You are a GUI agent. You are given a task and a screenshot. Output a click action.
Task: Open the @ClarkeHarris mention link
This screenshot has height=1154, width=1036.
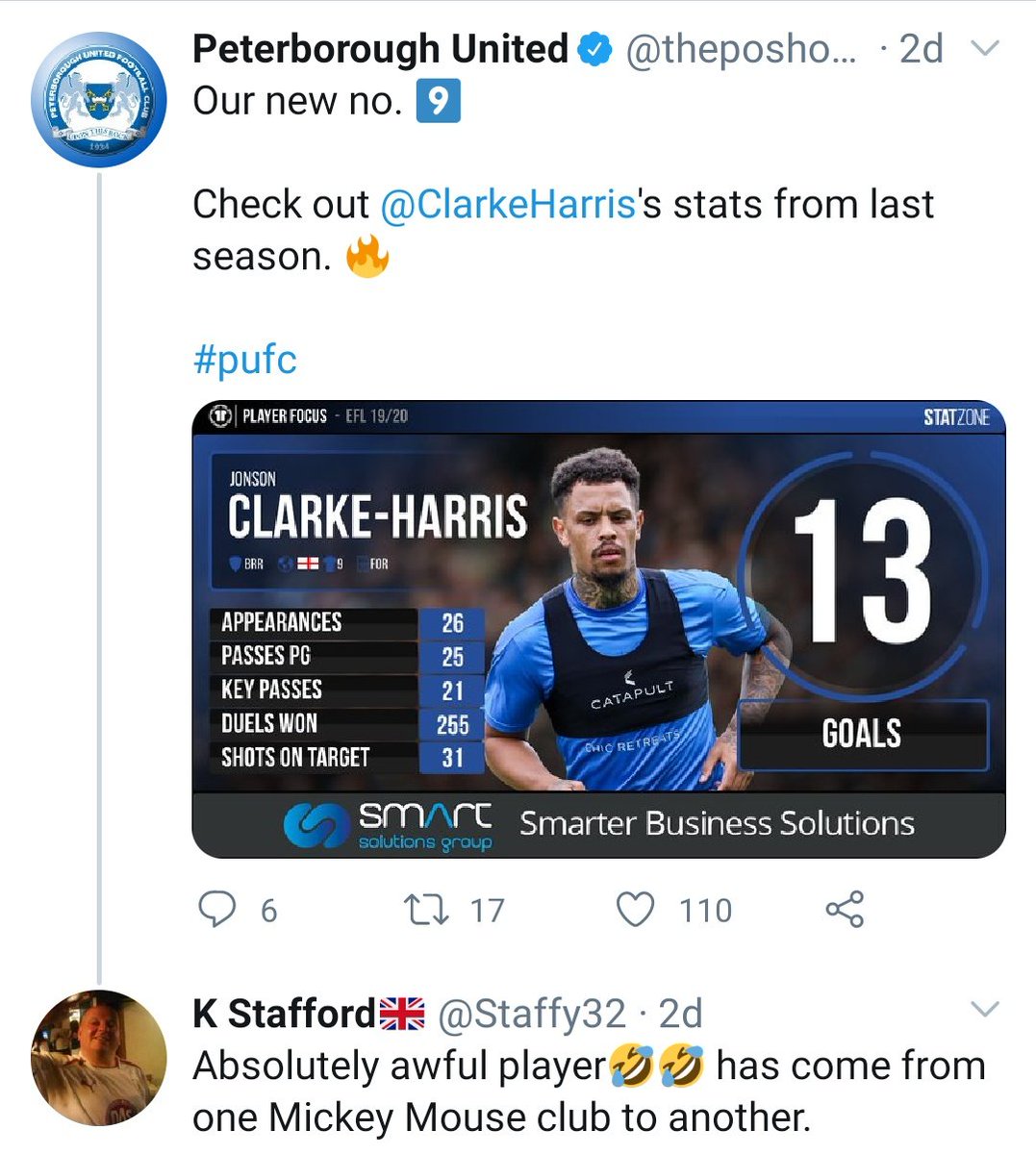pos(508,204)
